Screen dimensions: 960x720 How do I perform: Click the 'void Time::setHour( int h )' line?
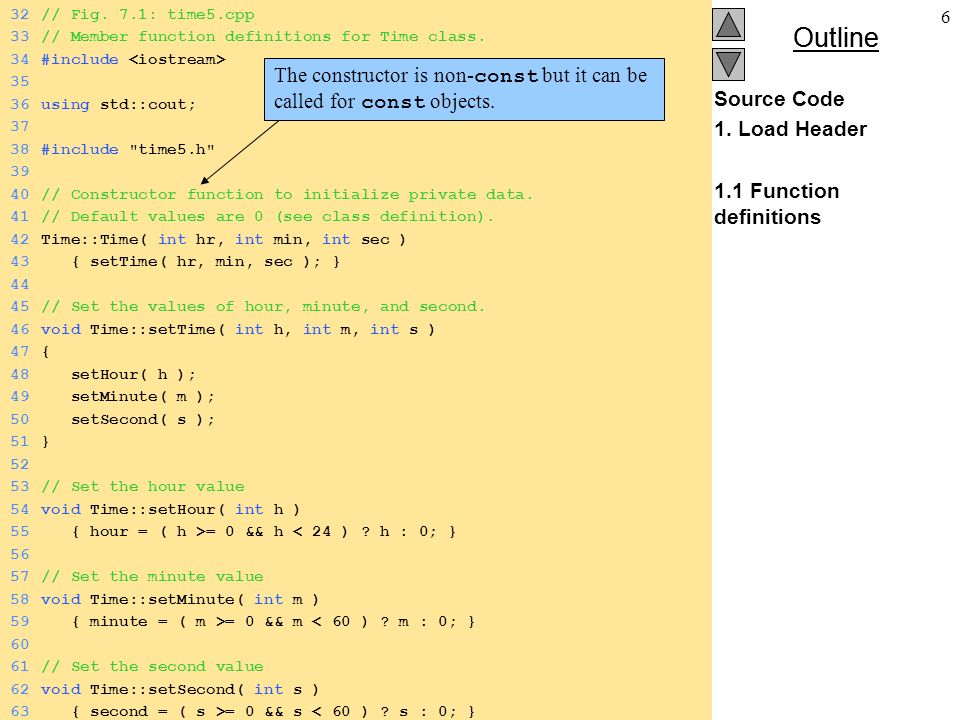pyautogui.click(x=170, y=509)
